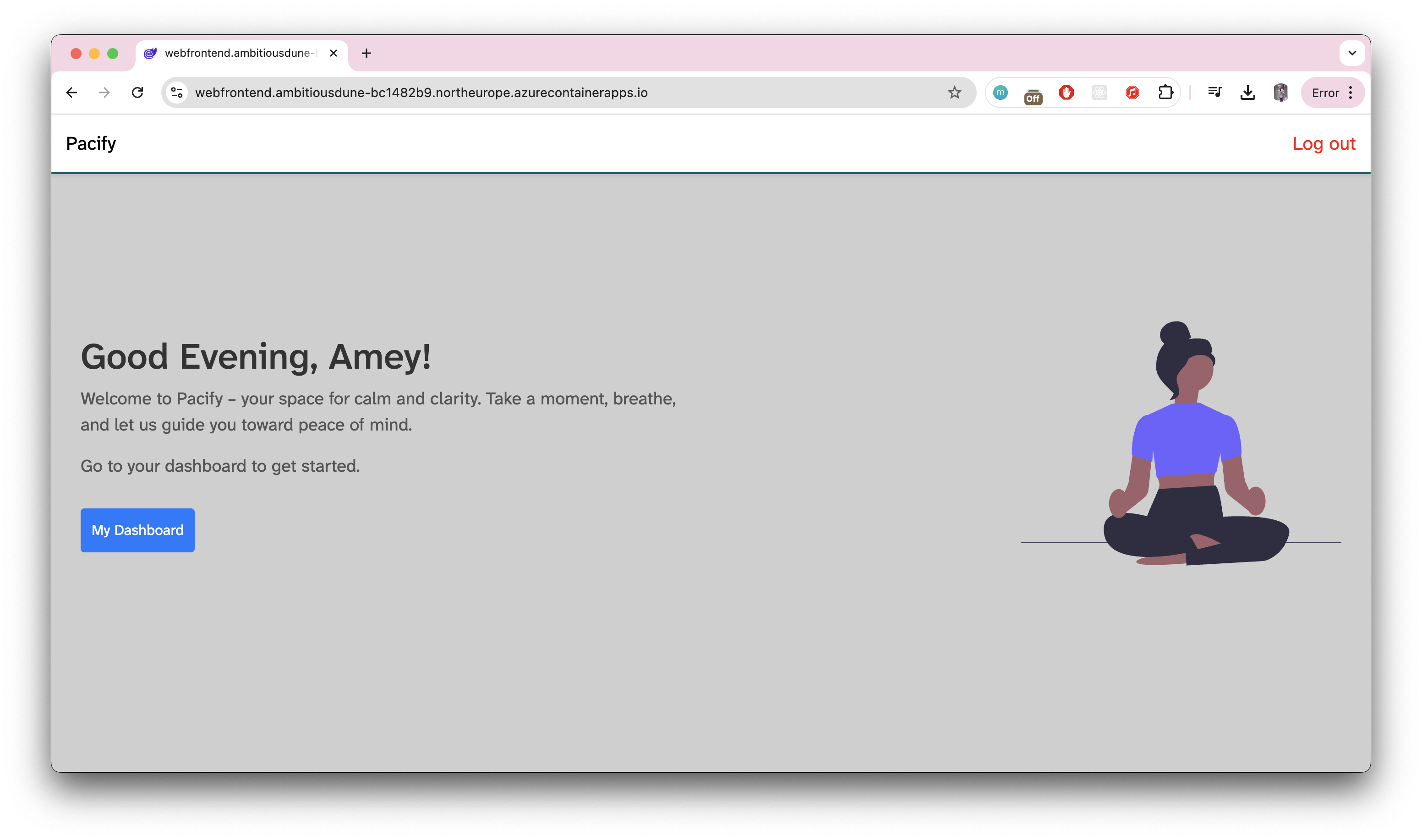Click the Log out link
1422x840 pixels.
pos(1324,144)
